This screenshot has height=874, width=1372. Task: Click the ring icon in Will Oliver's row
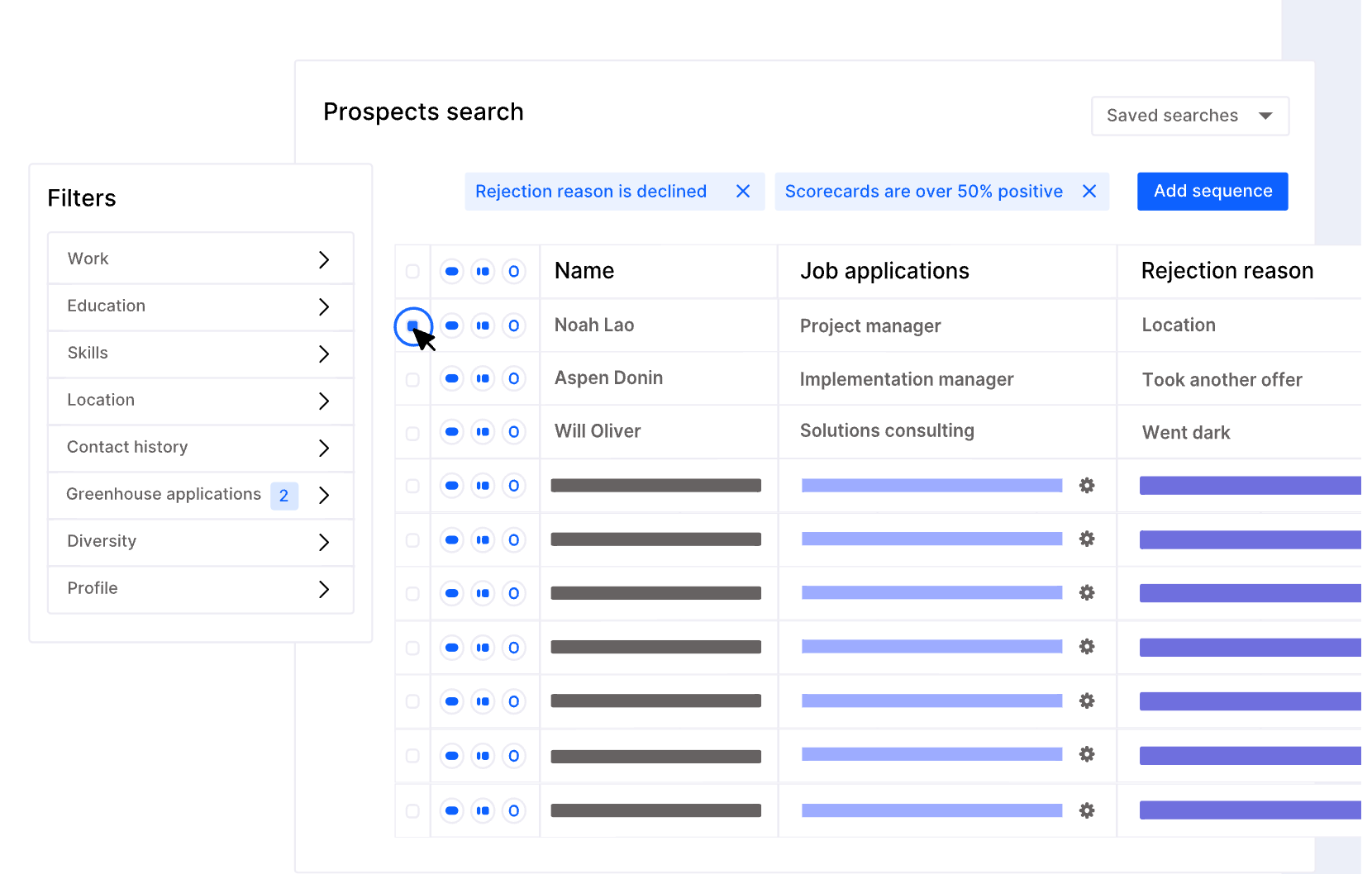514,432
